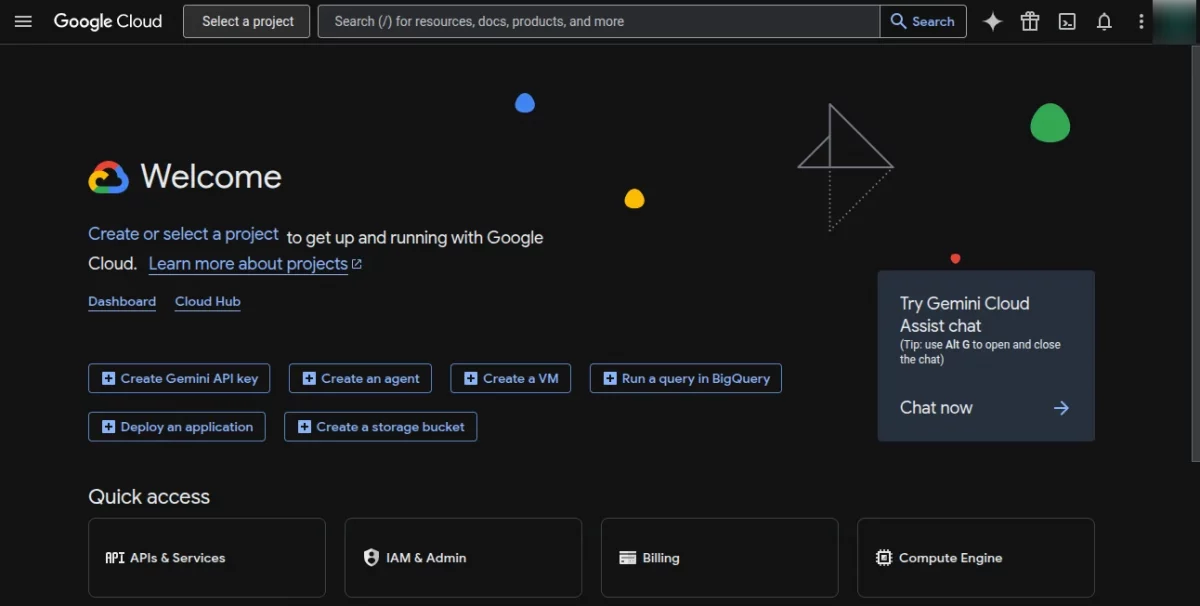1200x606 pixels.
Task: Click the APIs & Services API icon
Action: click(x=114, y=558)
